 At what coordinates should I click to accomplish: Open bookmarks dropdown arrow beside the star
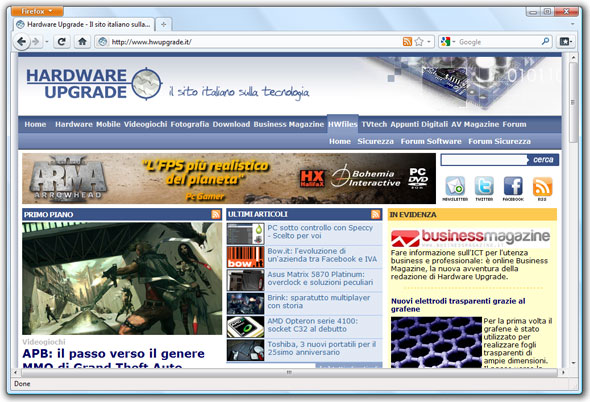429,41
